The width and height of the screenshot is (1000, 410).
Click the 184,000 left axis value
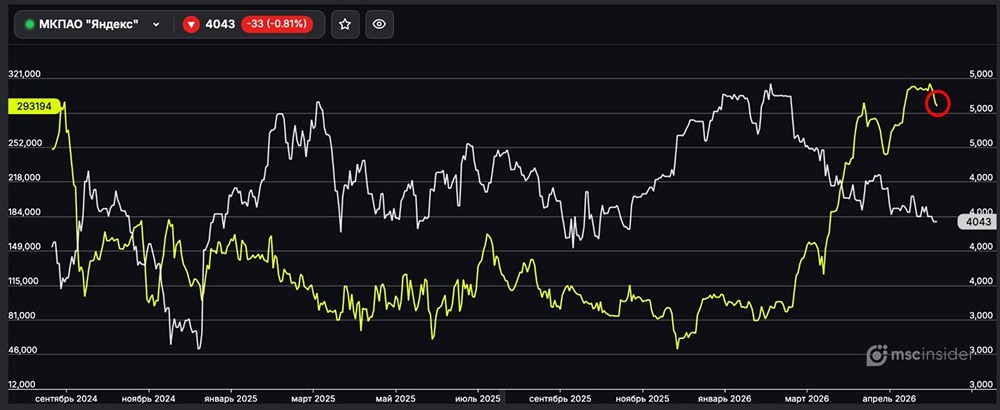(24, 212)
